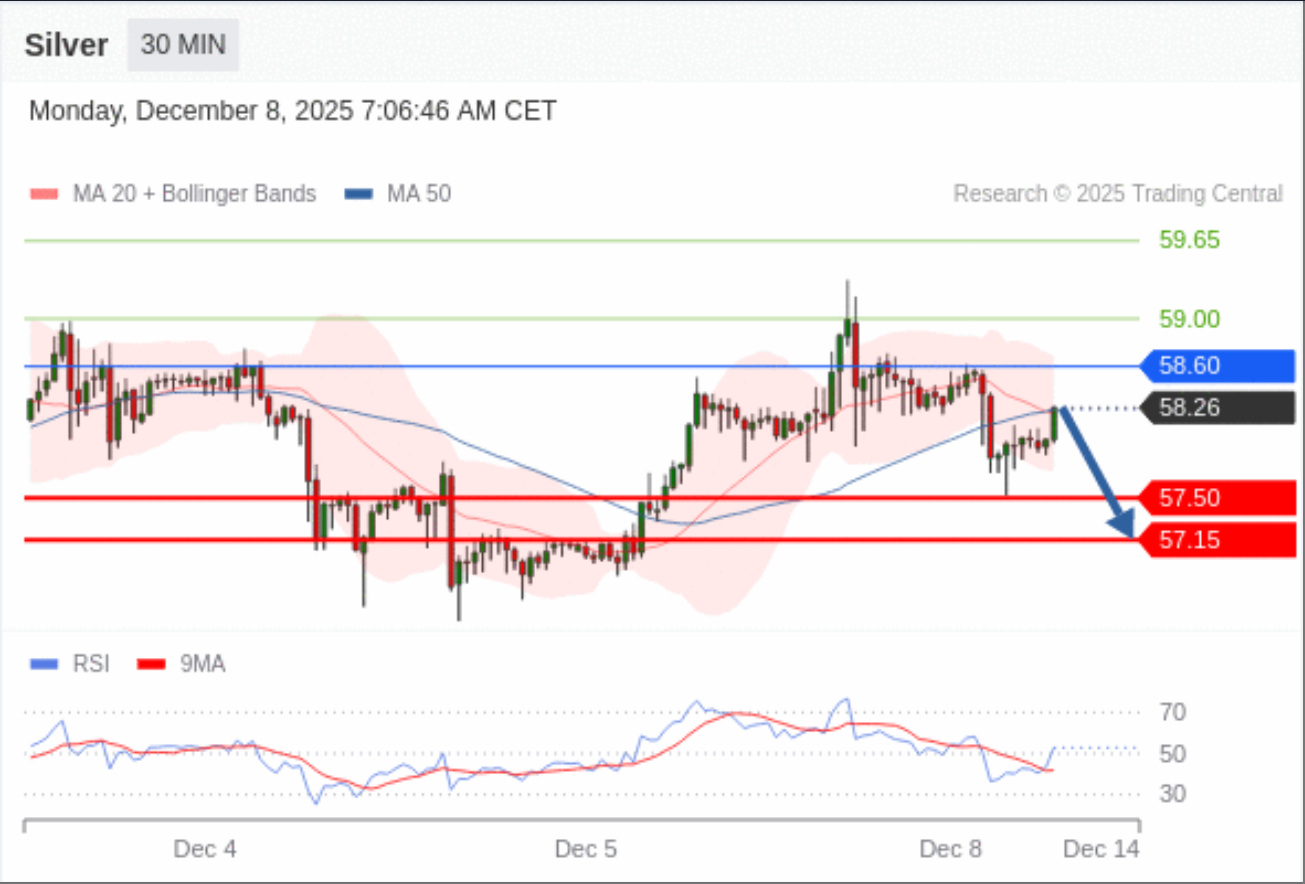Click the MA 20 + Bollinger Bands legend swatch
This screenshot has height=884, width=1305.
(45, 194)
